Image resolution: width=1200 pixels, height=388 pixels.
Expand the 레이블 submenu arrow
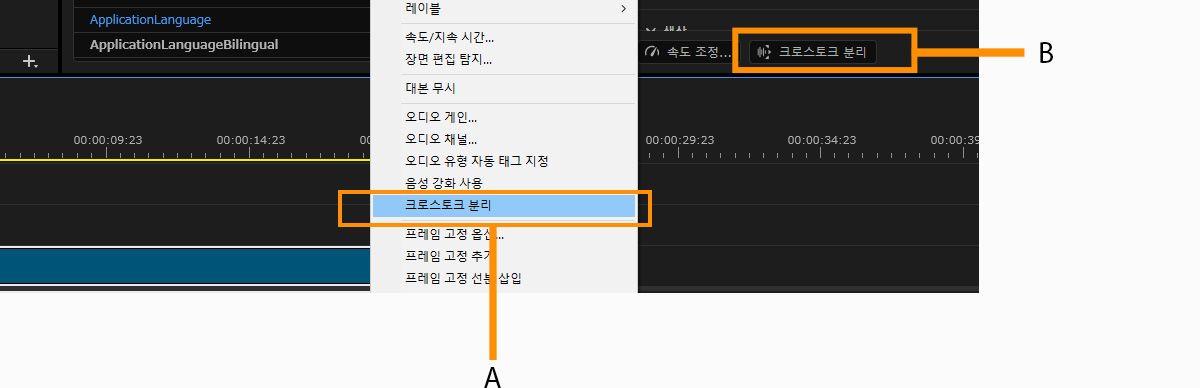pyautogui.click(x=624, y=9)
